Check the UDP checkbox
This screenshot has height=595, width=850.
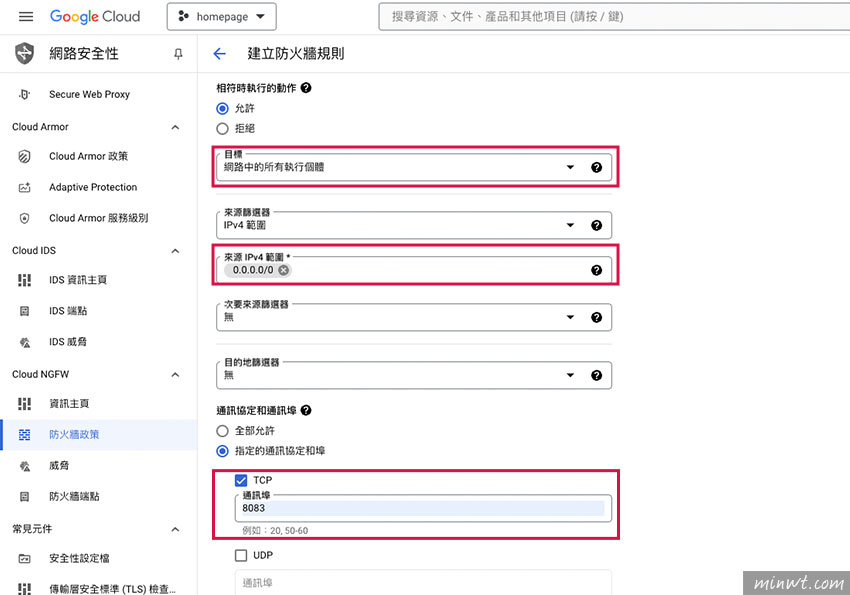click(x=241, y=555)
